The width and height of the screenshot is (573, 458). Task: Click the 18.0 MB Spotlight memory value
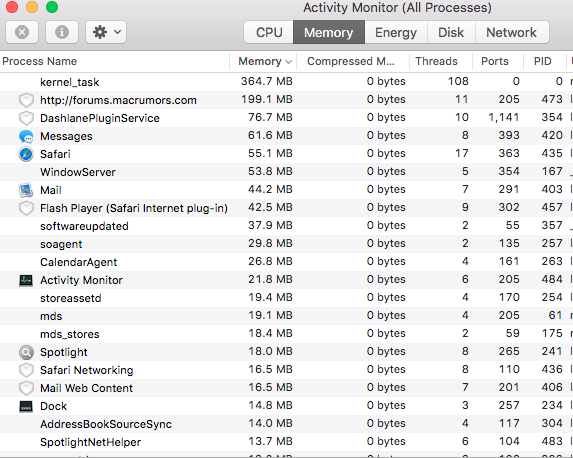pyautogui.click(x=270, y=351)
